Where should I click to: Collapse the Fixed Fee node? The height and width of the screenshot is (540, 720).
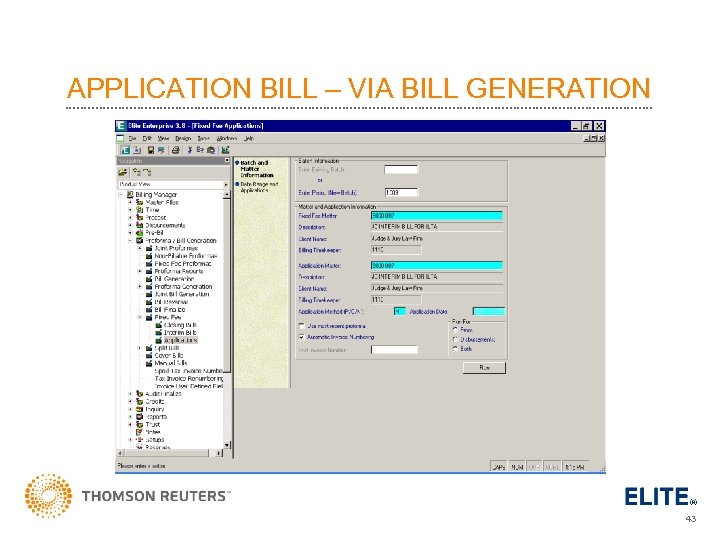[x=140, y=317]
